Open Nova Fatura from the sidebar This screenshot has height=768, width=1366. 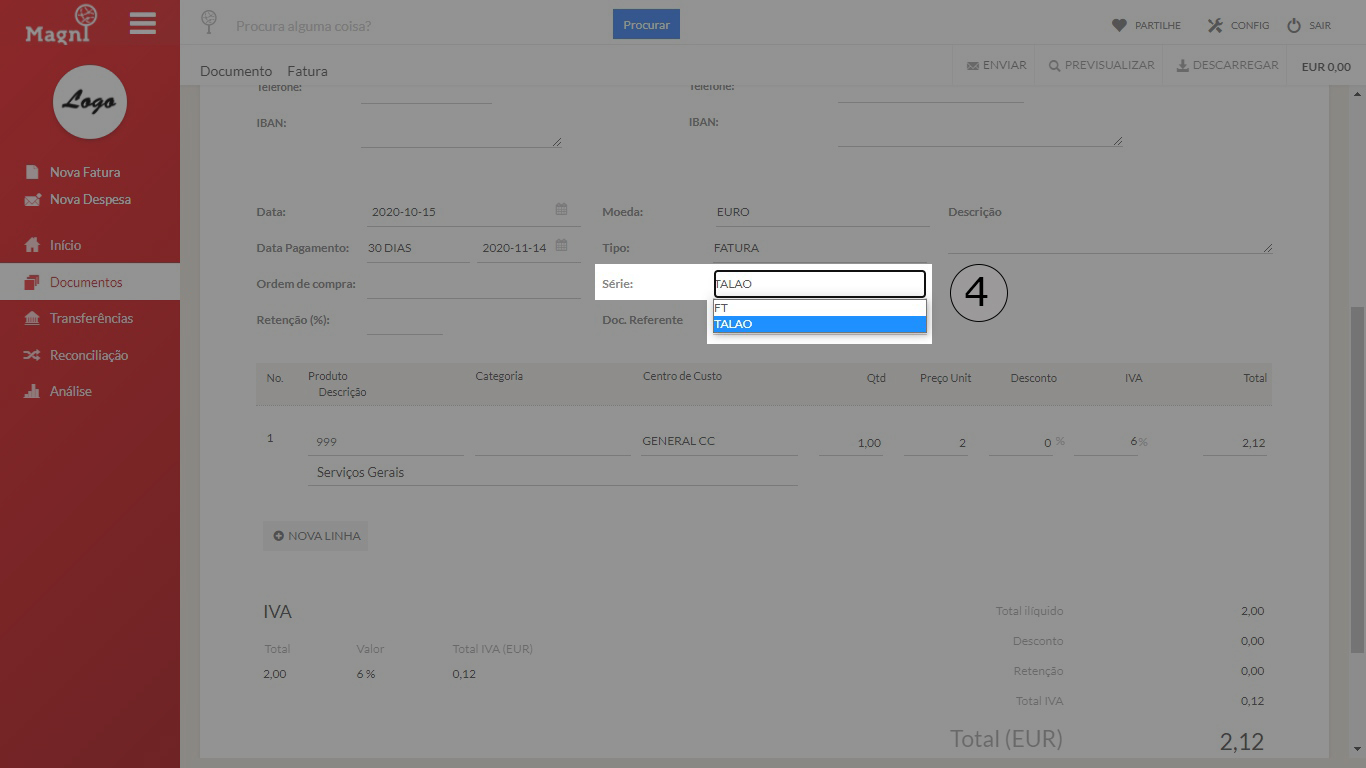[85, 172]
